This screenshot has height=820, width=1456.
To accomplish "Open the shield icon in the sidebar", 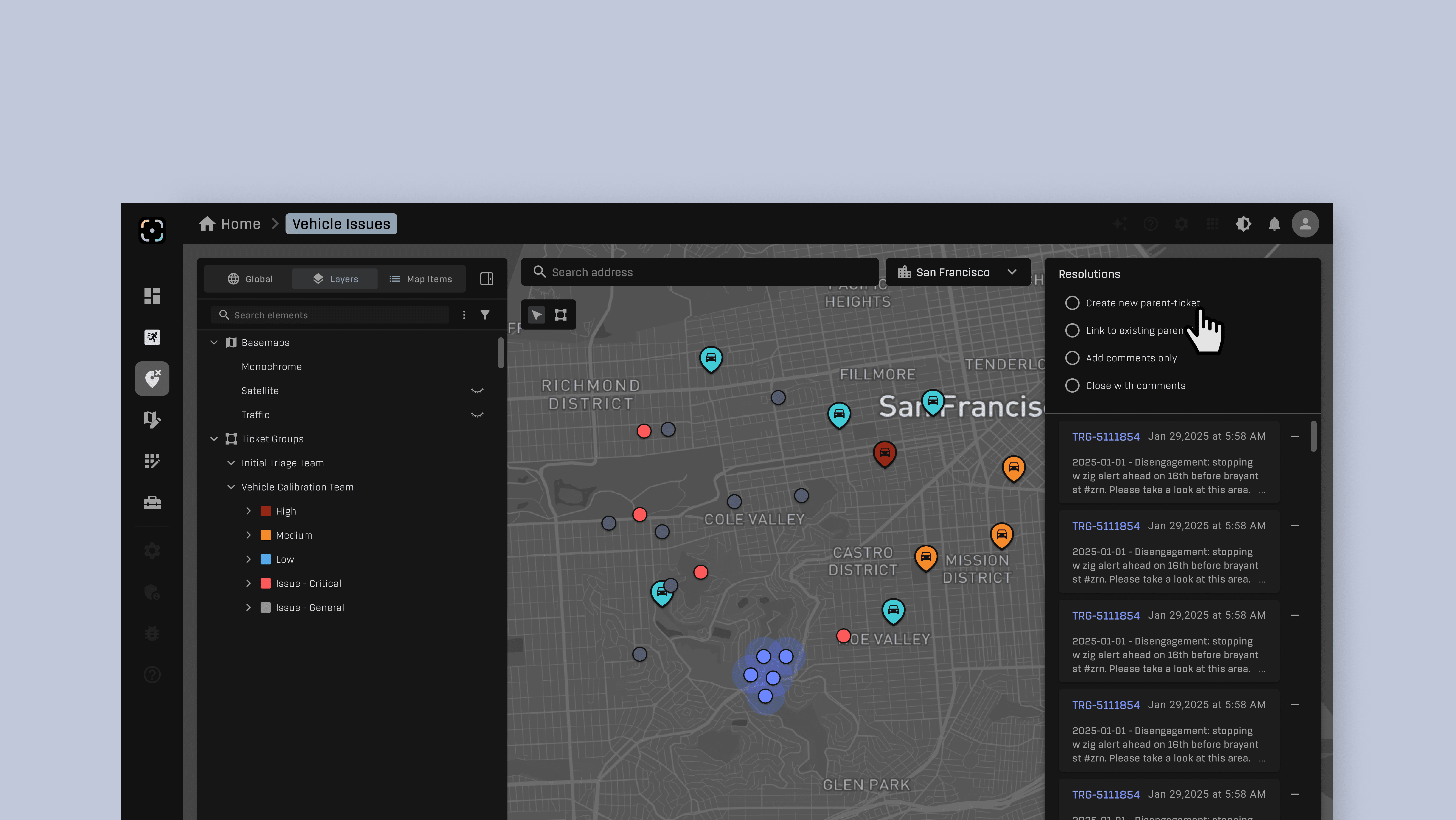I will [x=152, y=592].
